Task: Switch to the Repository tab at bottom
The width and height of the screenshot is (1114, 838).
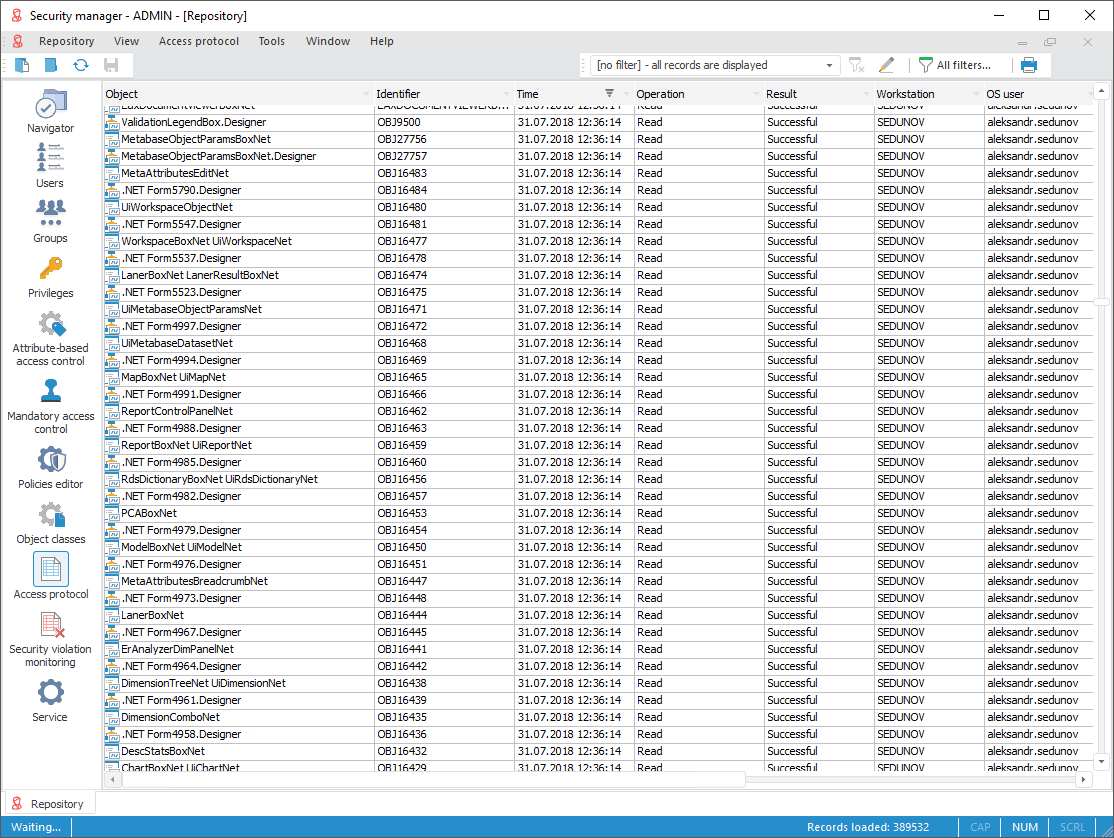Action: coord(50,804)
